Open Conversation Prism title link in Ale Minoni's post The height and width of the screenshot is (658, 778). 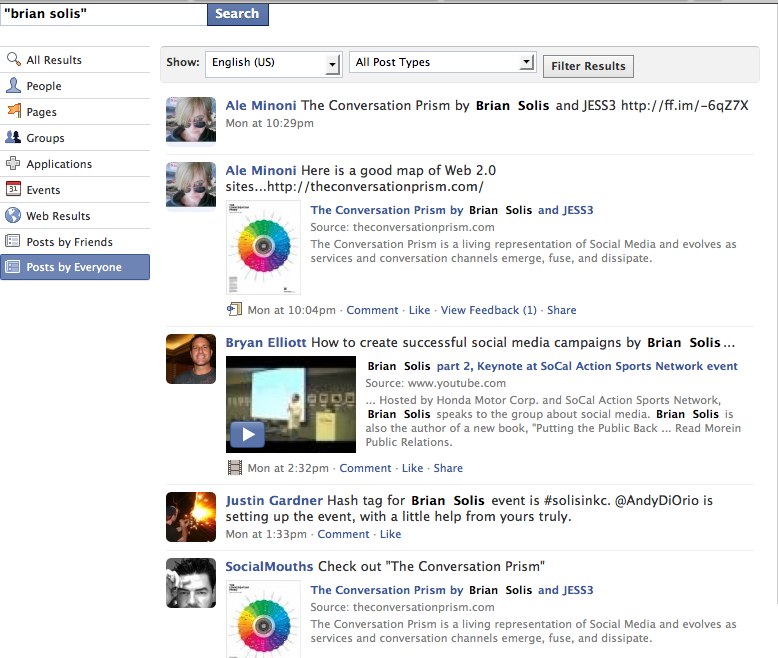452,210
